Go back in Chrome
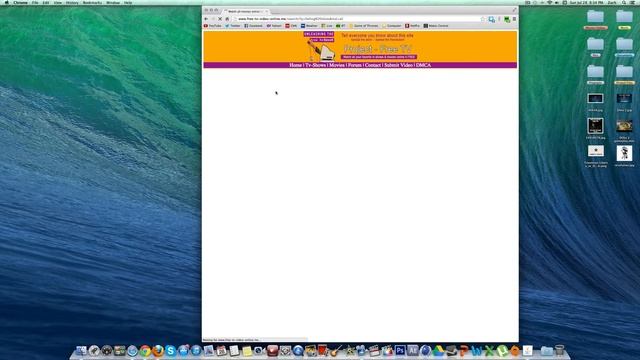Viewport: 640px width, 360px height. pos(206,19)
